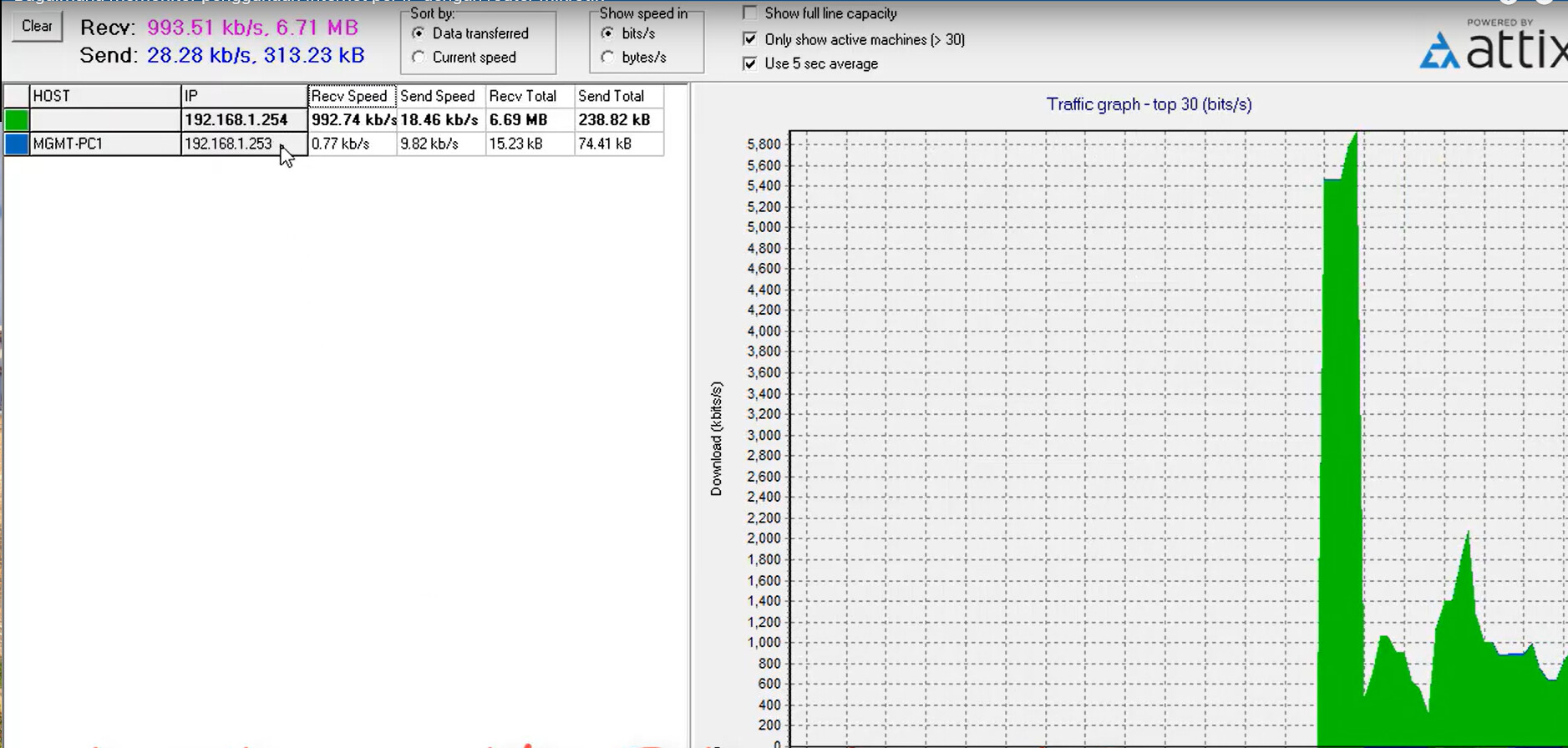The width and height of the screenshot is (1568, 748).
Task: Click the Download (kbits/s) axis label
Action: pyautogui.click(x=716, y=439)
